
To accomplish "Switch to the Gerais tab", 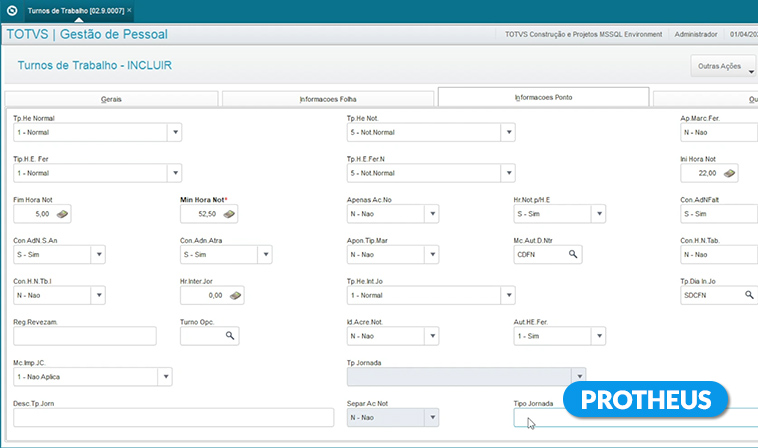I will [x=112, y=99].
